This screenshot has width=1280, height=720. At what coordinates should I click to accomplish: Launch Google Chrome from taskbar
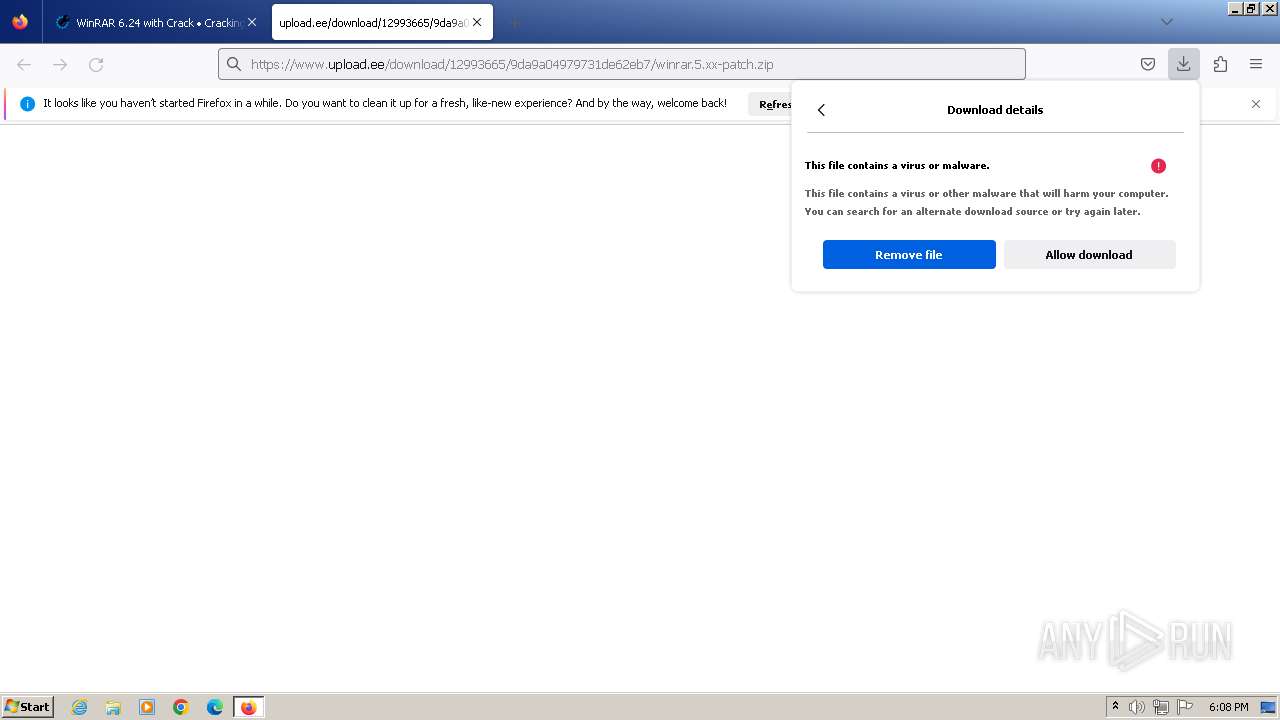pos(181,707)
